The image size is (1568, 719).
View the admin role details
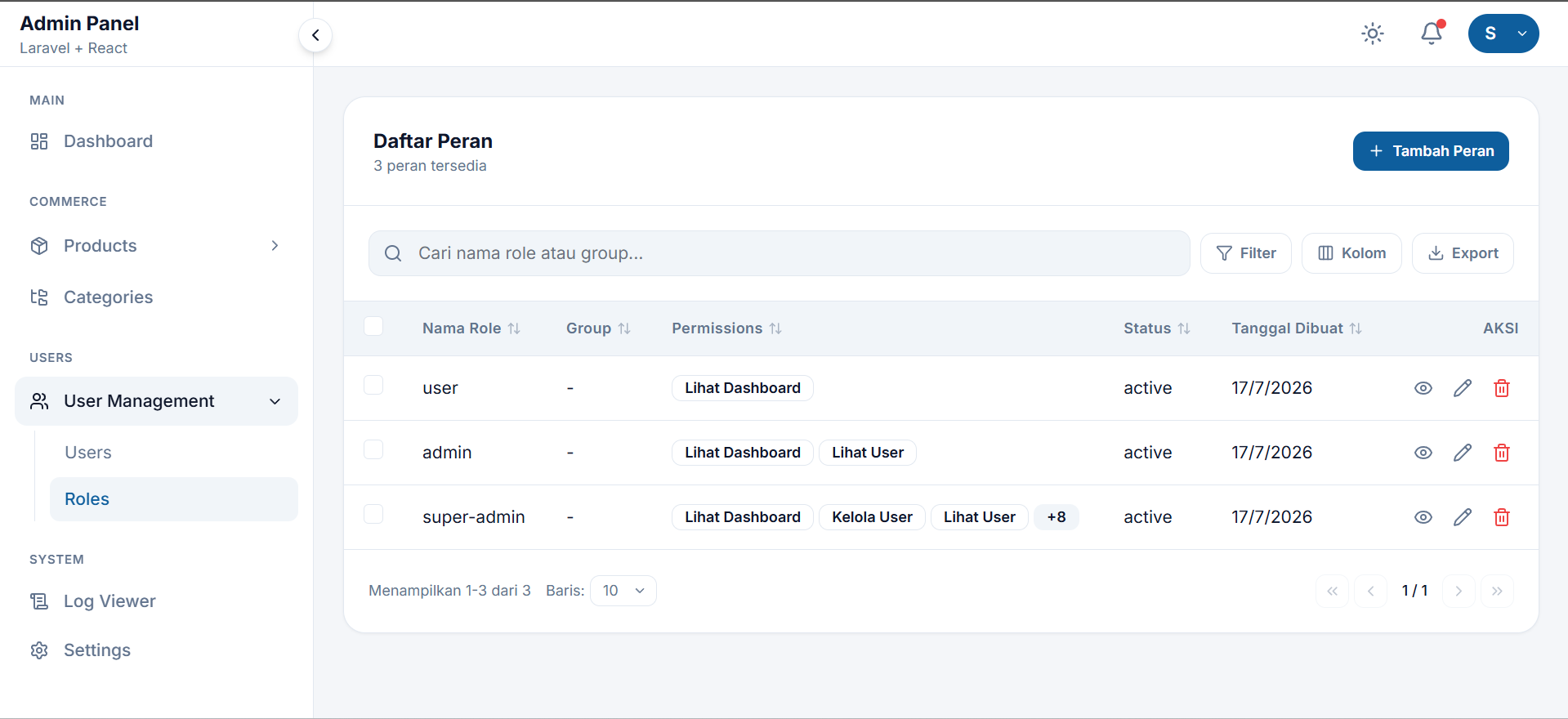coord(1423,453)
